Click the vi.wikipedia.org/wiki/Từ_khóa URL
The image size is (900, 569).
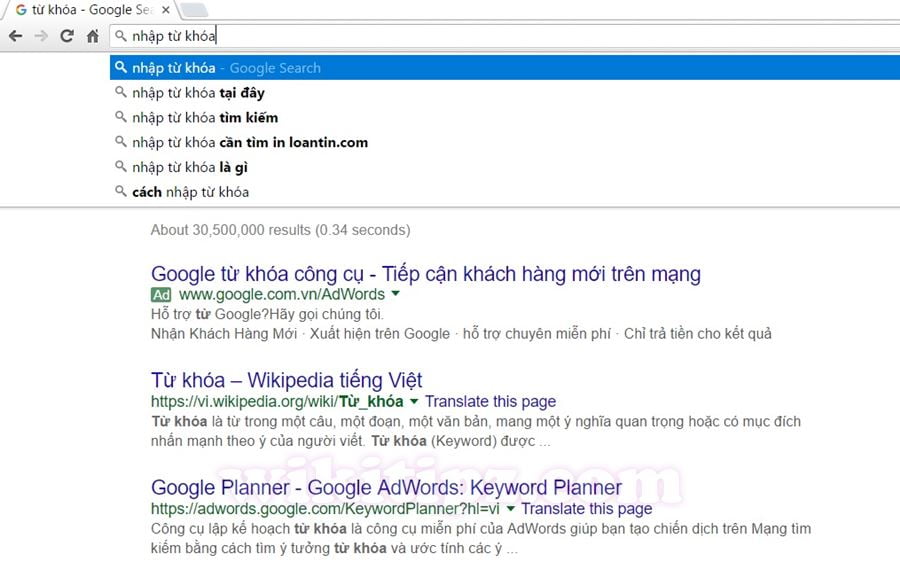point(277,401)
